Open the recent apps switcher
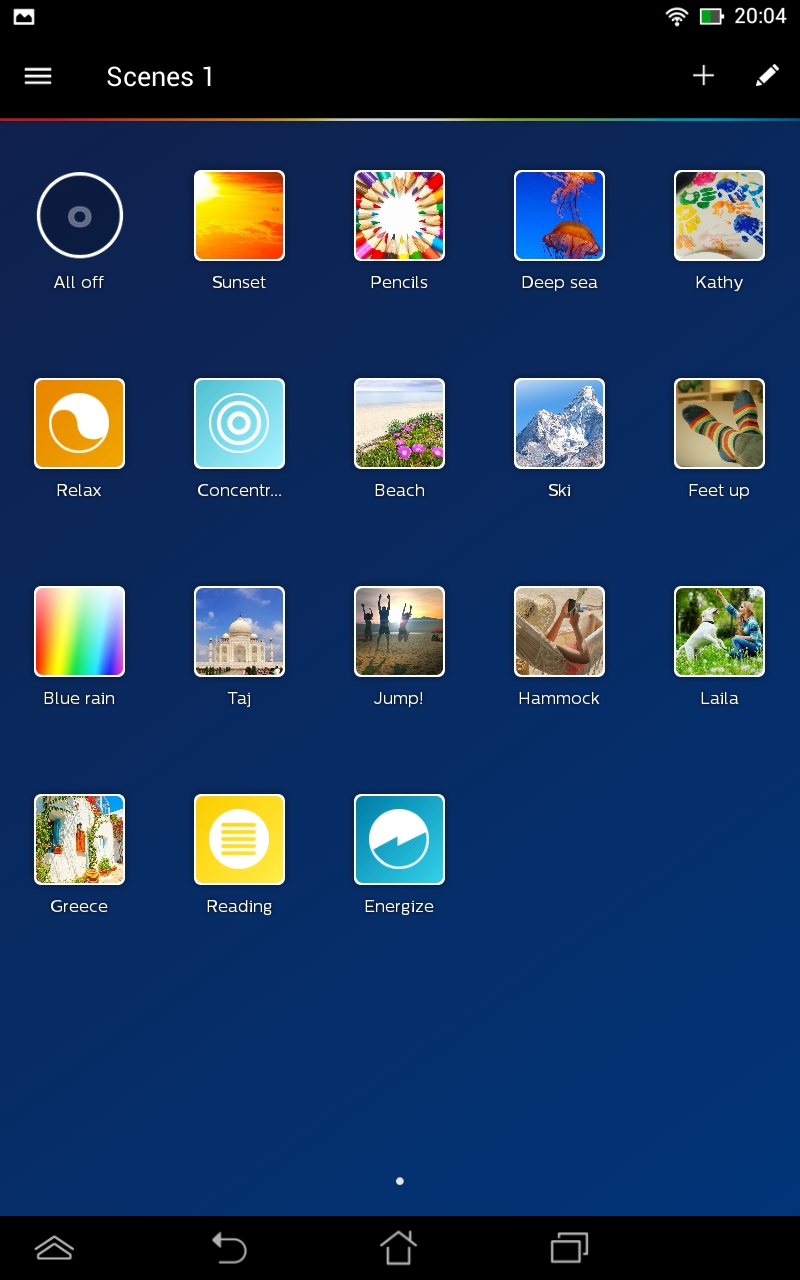 tap(569, 1248)
